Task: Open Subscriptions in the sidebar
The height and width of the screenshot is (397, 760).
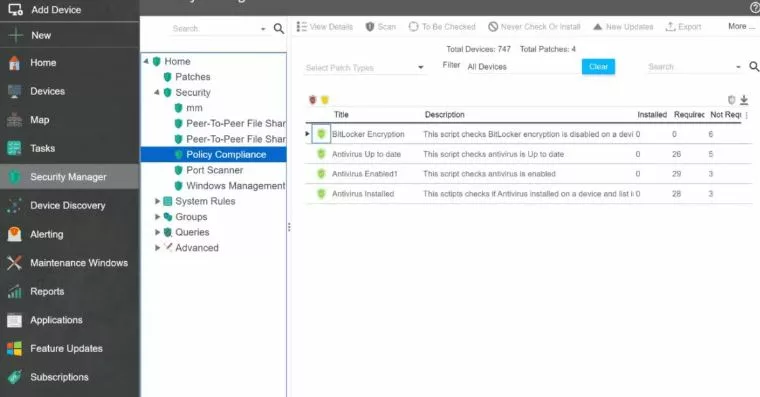Action: click(x=59, y=377)
